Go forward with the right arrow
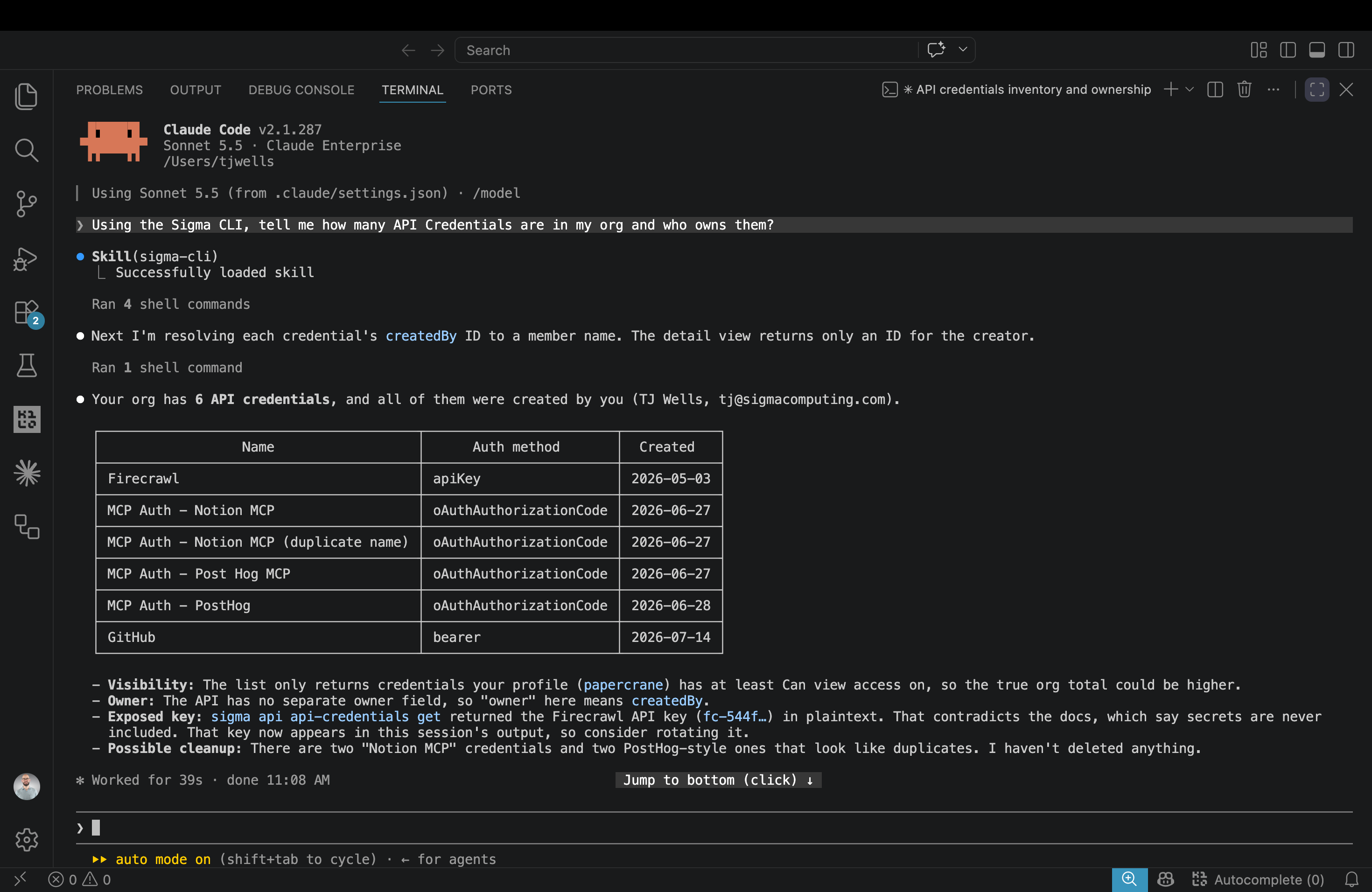This screenshot has width=1372, height=892. tap(438, 50)
